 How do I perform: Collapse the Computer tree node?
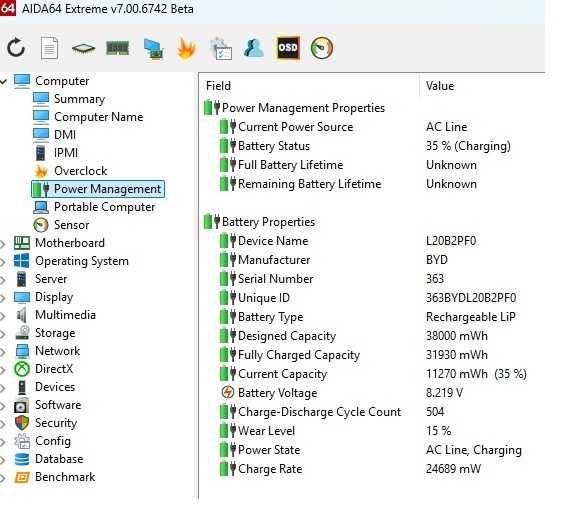(3, 81)
